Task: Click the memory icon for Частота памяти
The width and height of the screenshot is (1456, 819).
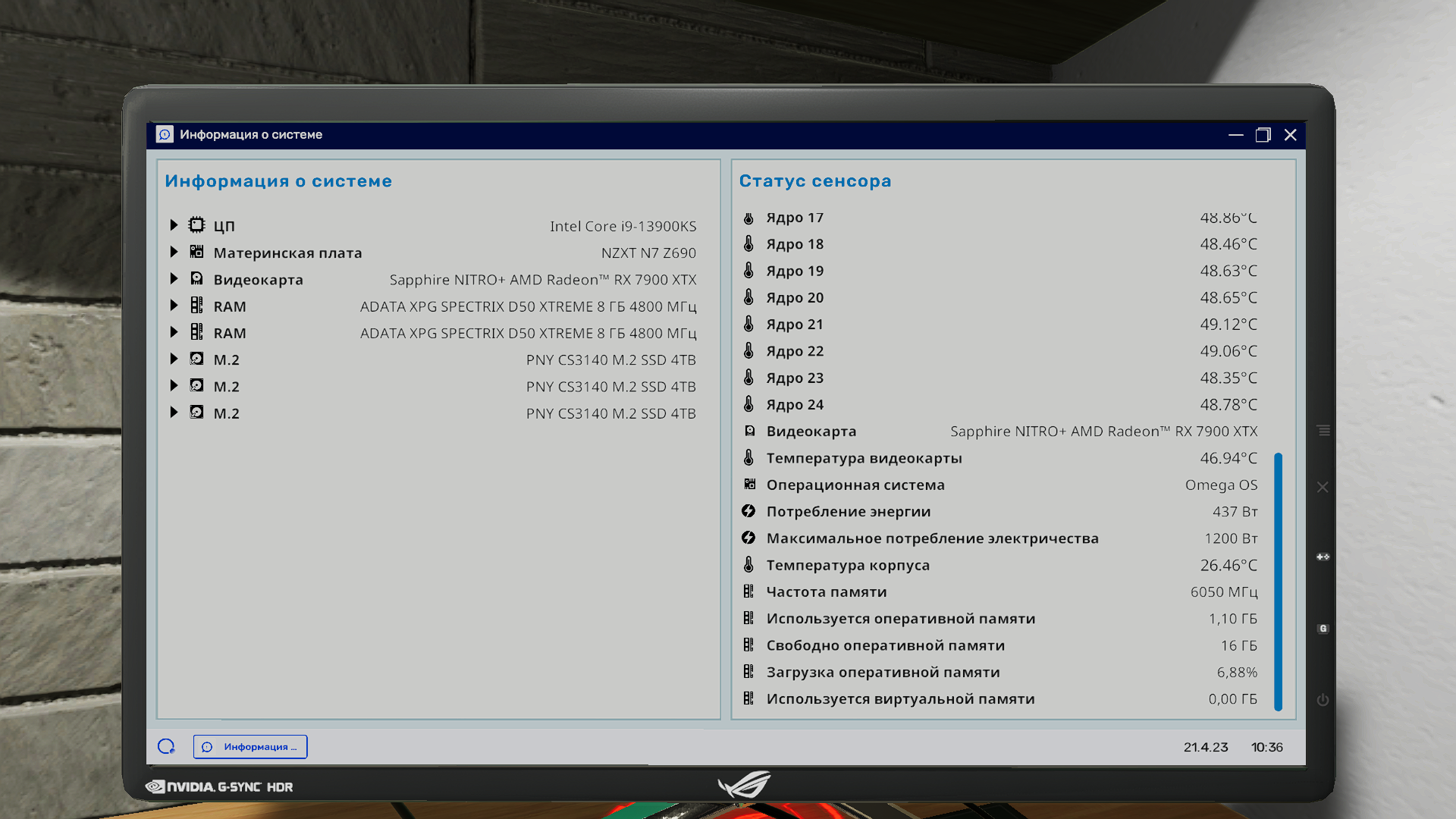Action: click(748, 591)
